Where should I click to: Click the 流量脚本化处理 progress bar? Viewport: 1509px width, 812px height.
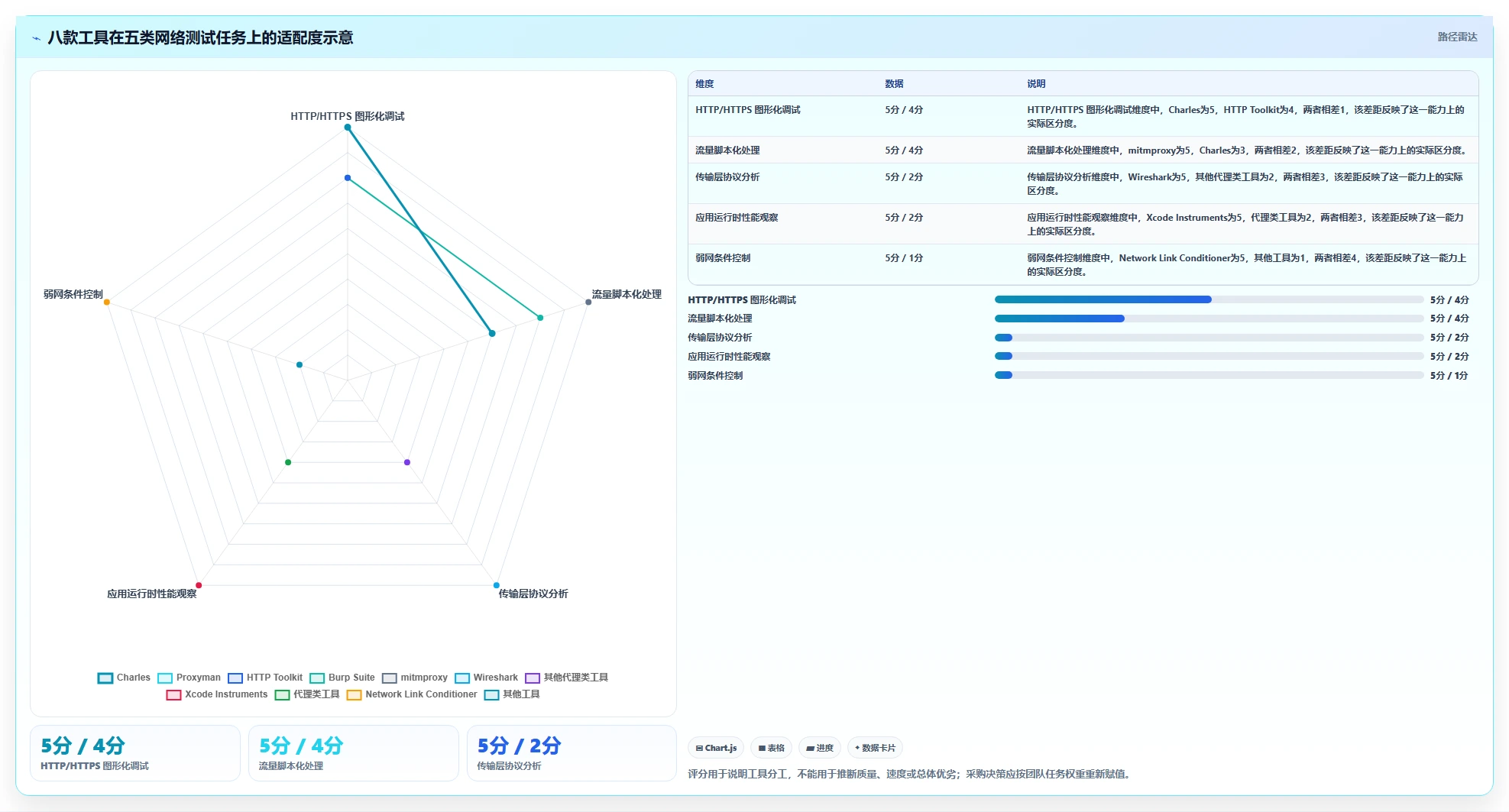pyautogui.click(x=1209, y=319)
